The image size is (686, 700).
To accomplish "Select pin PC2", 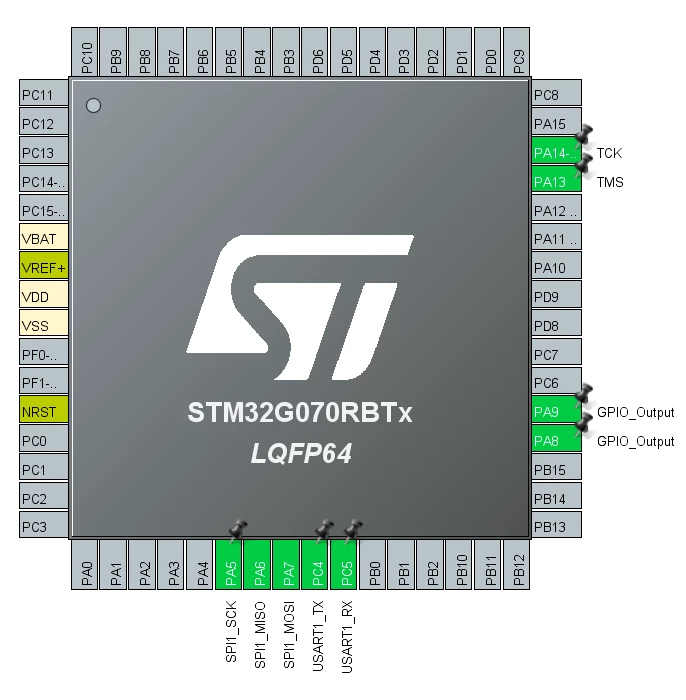I will [x=44, y=498].
